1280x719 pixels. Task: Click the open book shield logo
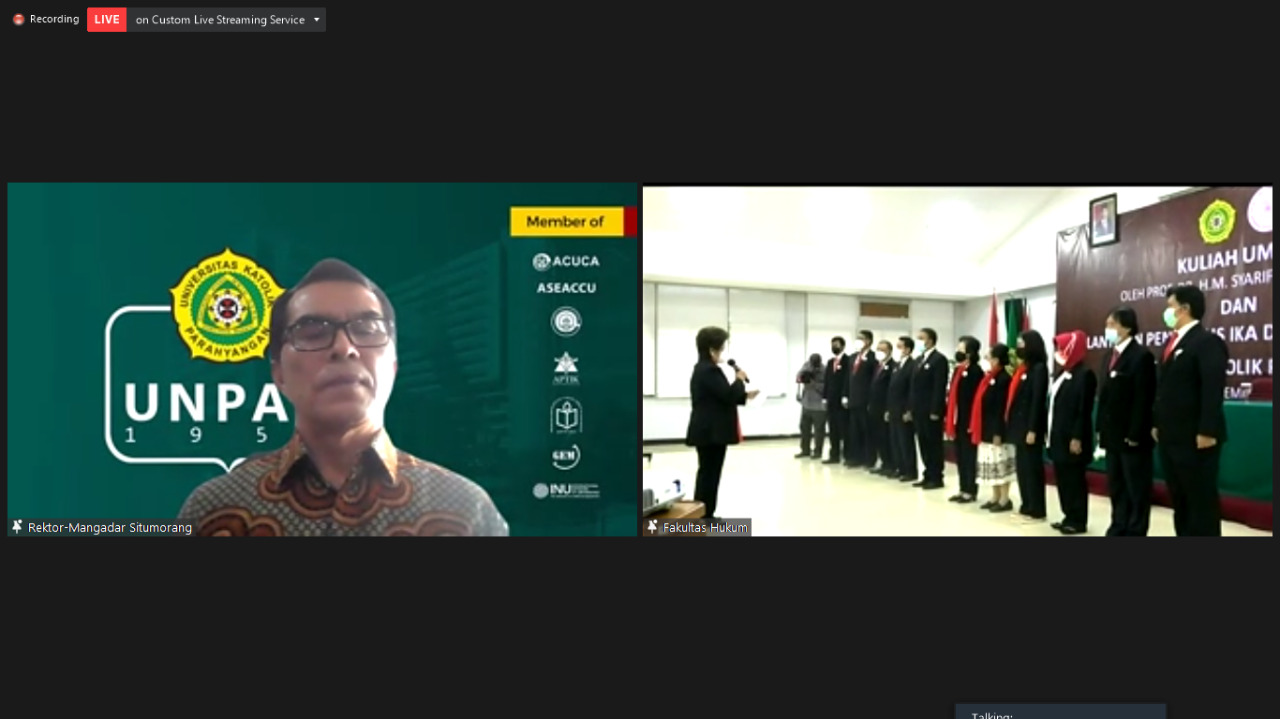566,415
